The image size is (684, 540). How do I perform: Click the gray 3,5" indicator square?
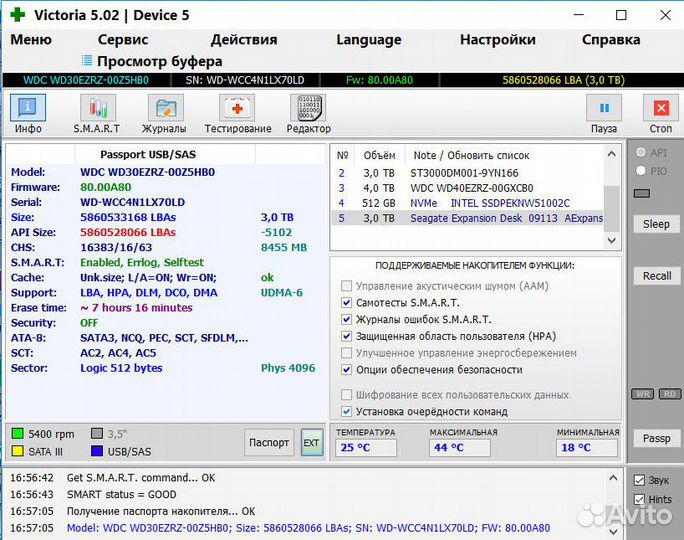tap(97, 434)
